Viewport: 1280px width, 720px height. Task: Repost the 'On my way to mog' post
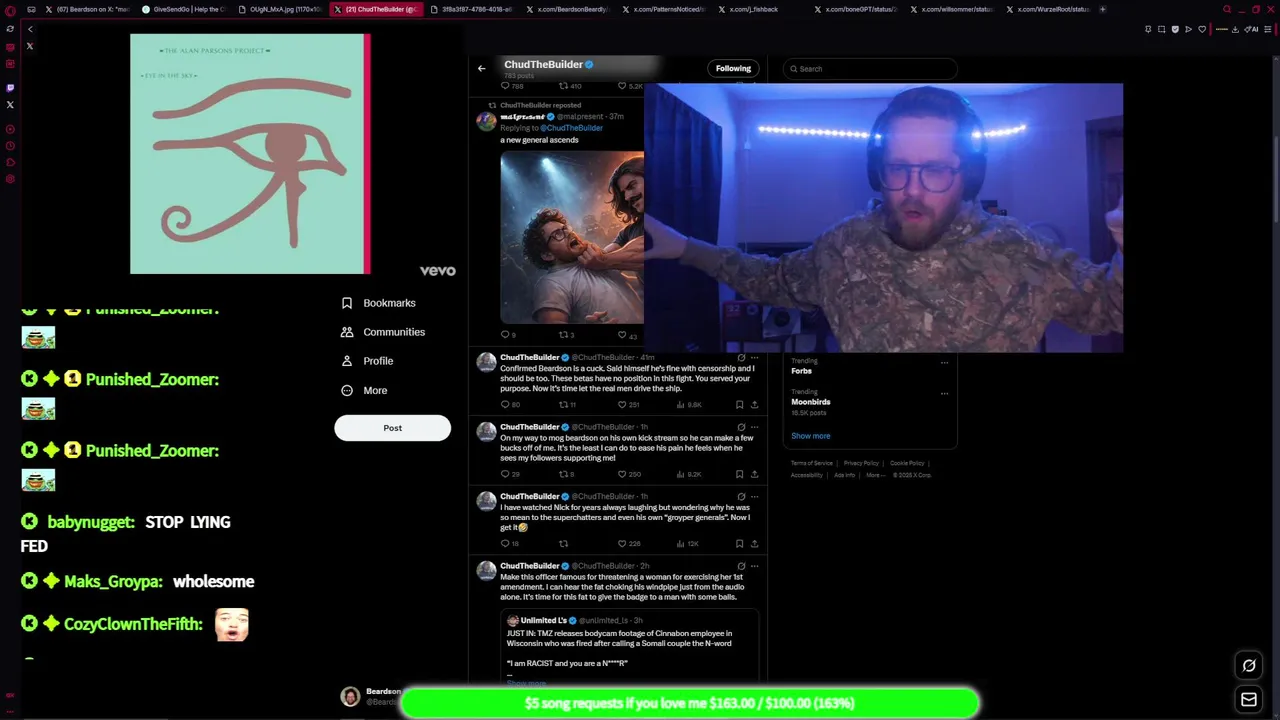click(563, 474)
